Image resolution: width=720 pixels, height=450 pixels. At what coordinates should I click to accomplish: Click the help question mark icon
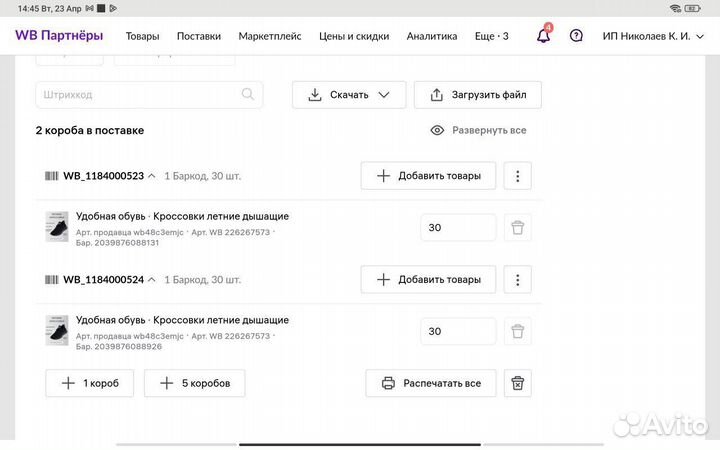(x=576, y=36)
